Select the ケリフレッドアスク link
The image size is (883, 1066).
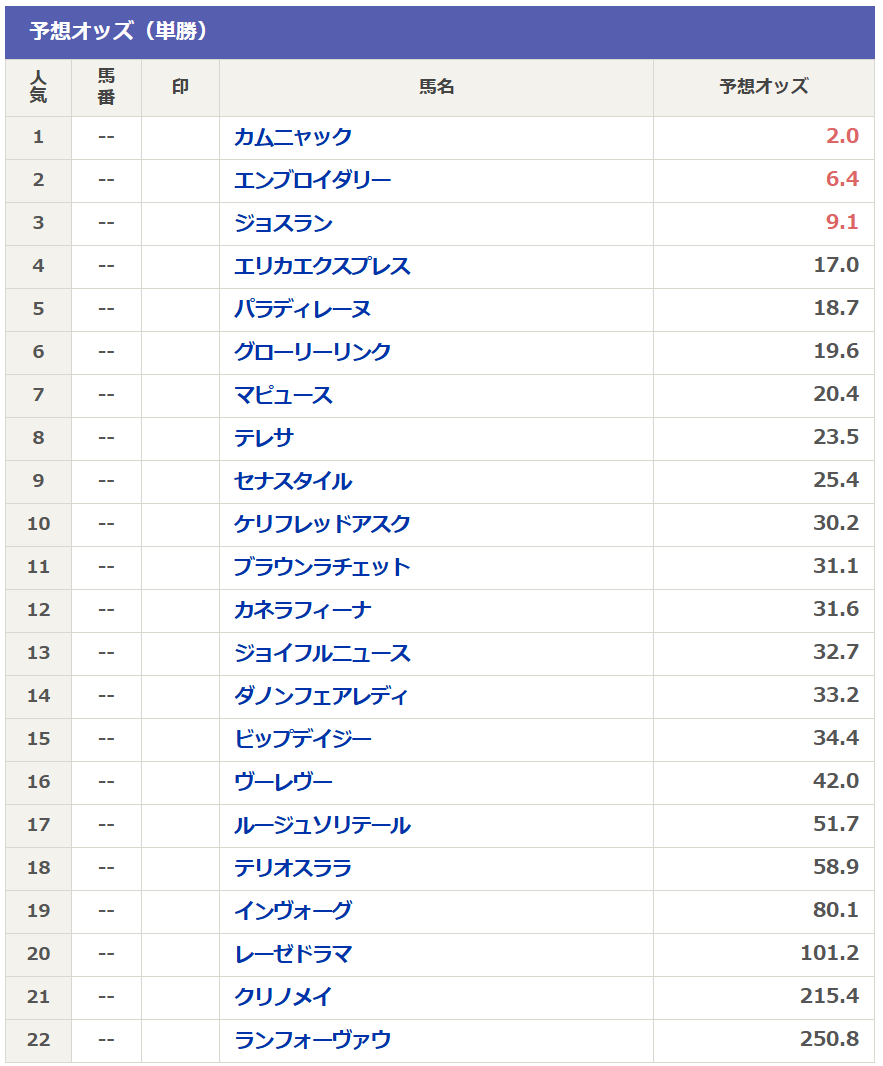click(x=322, y=524)
